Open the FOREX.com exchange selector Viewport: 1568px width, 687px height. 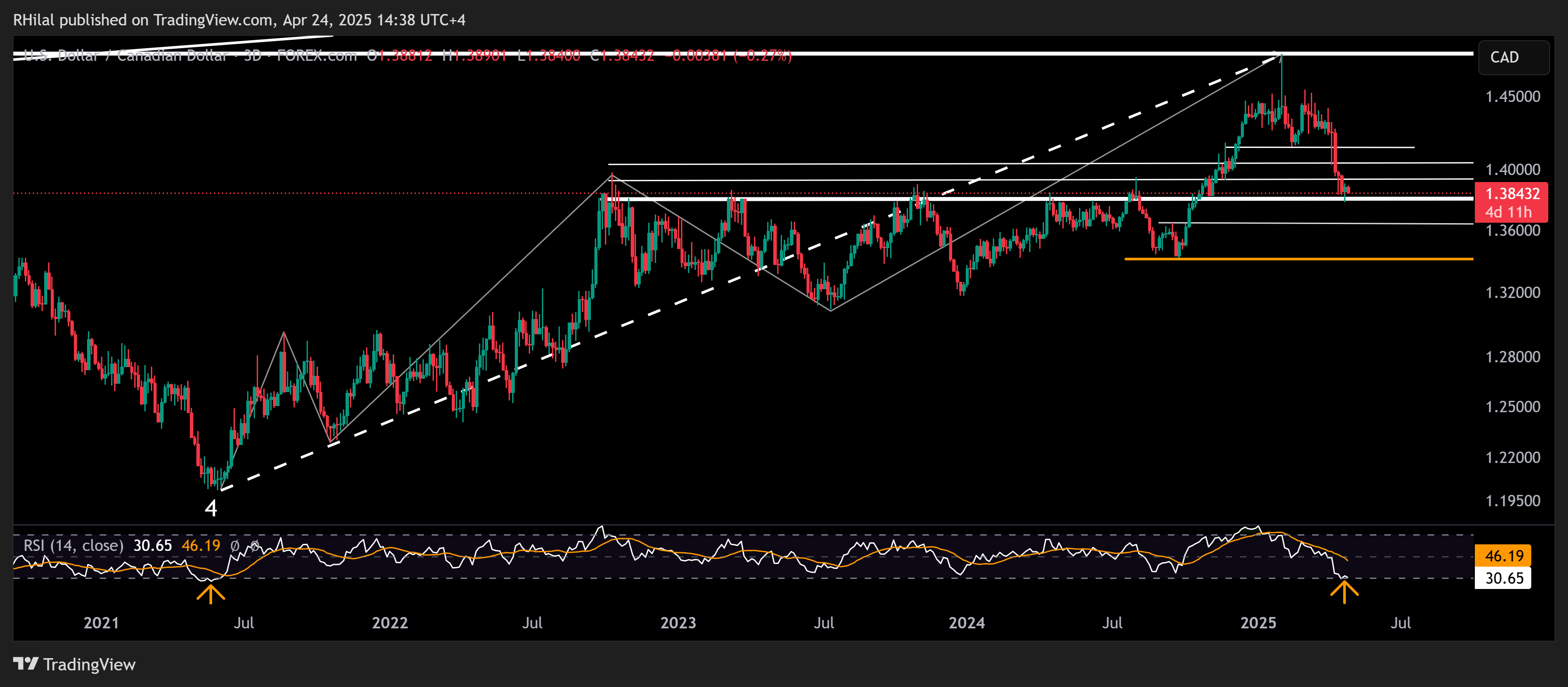pos(317,56)
